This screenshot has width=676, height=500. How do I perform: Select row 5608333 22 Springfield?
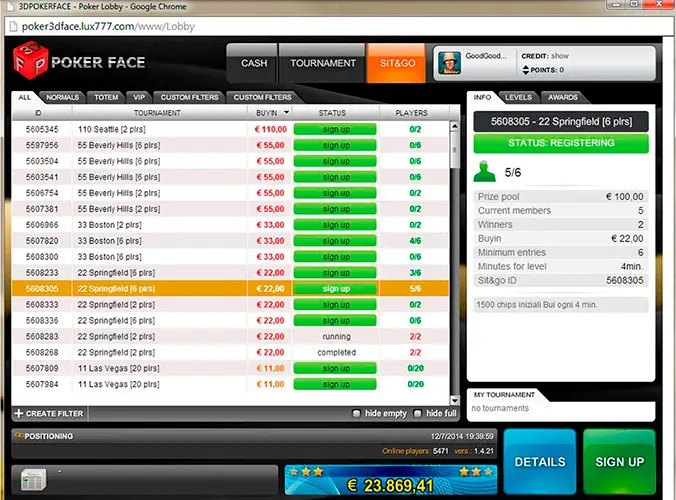click(x=231, y=304)
